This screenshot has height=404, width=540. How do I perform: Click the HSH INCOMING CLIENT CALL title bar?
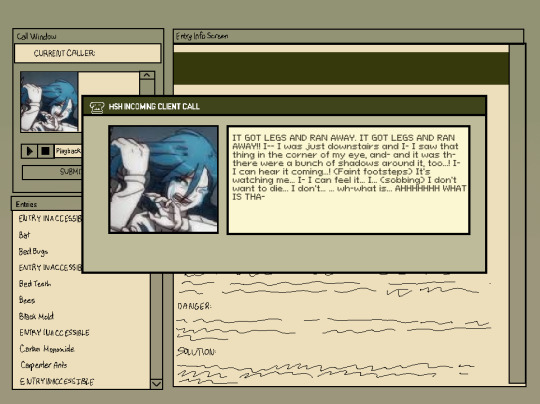pyautogui.click(x=284, y=106)
